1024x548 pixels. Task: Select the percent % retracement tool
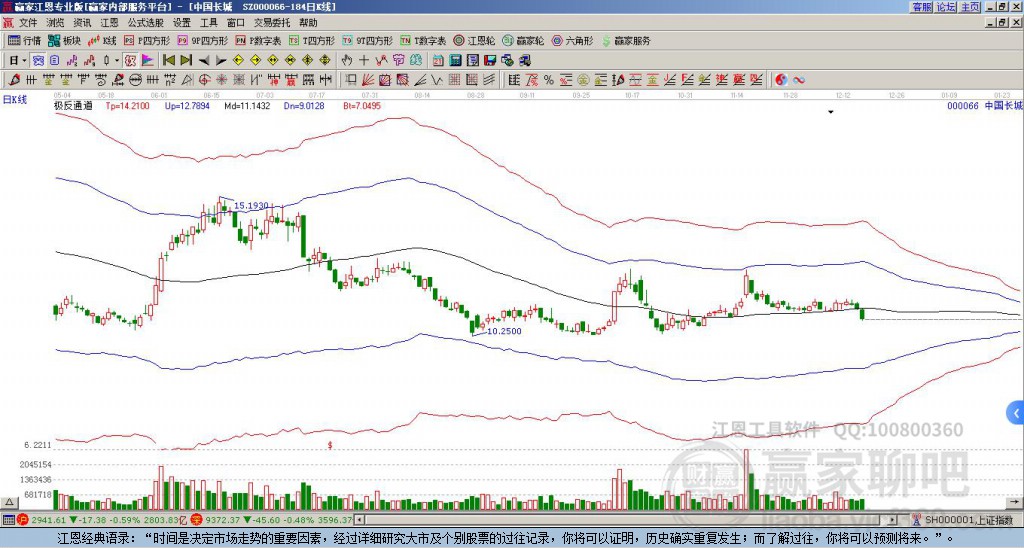click(x=549, y=80)
